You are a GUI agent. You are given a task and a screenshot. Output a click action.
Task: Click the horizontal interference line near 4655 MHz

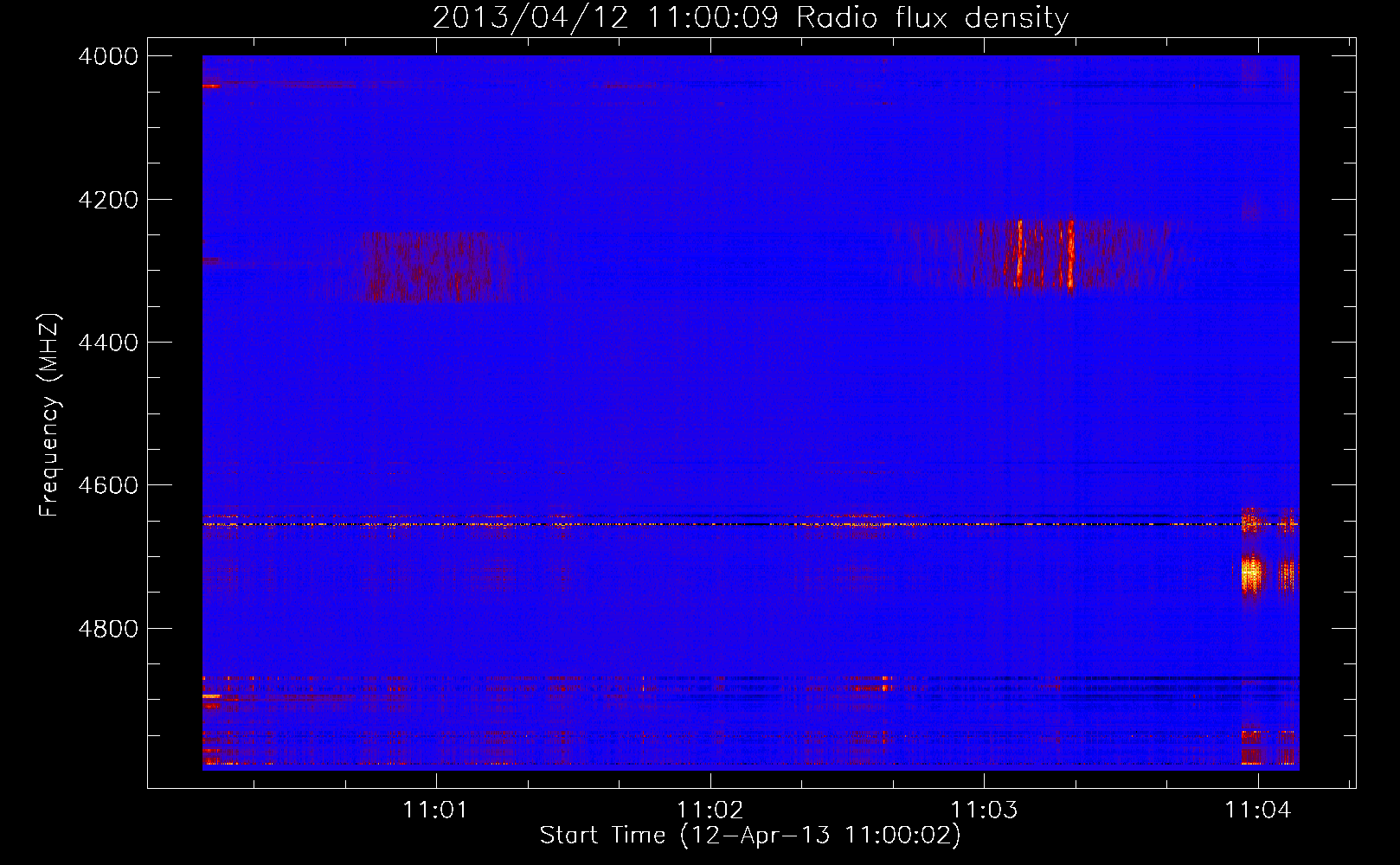[750, 524]
